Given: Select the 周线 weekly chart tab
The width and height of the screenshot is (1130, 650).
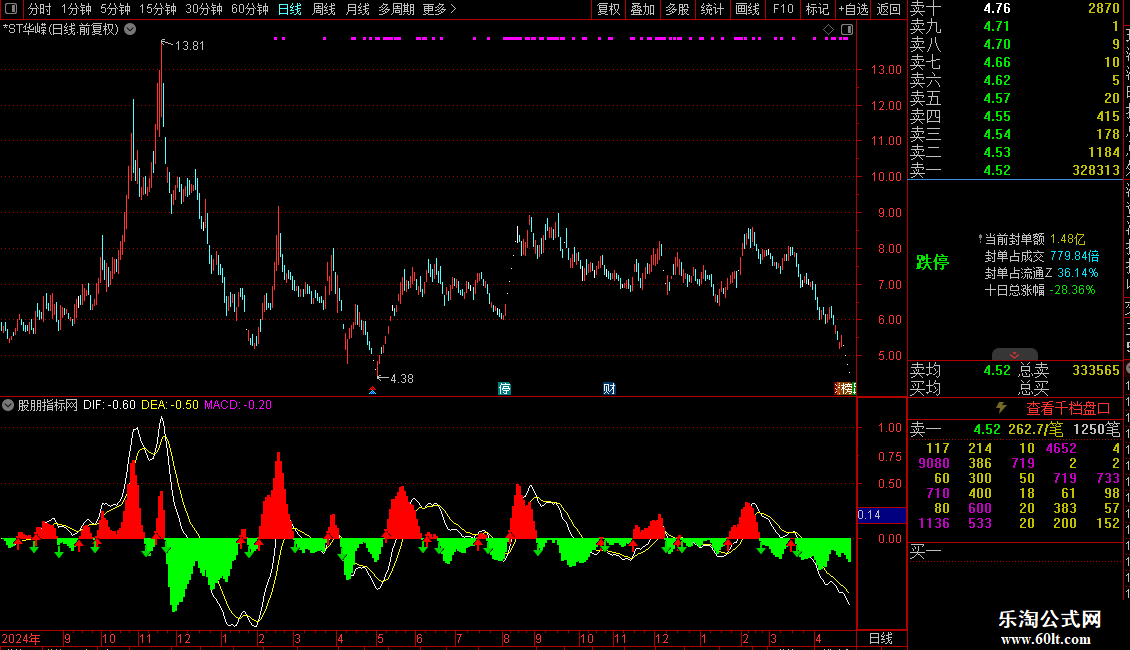Looking at the screenshot, I should 324,9.
